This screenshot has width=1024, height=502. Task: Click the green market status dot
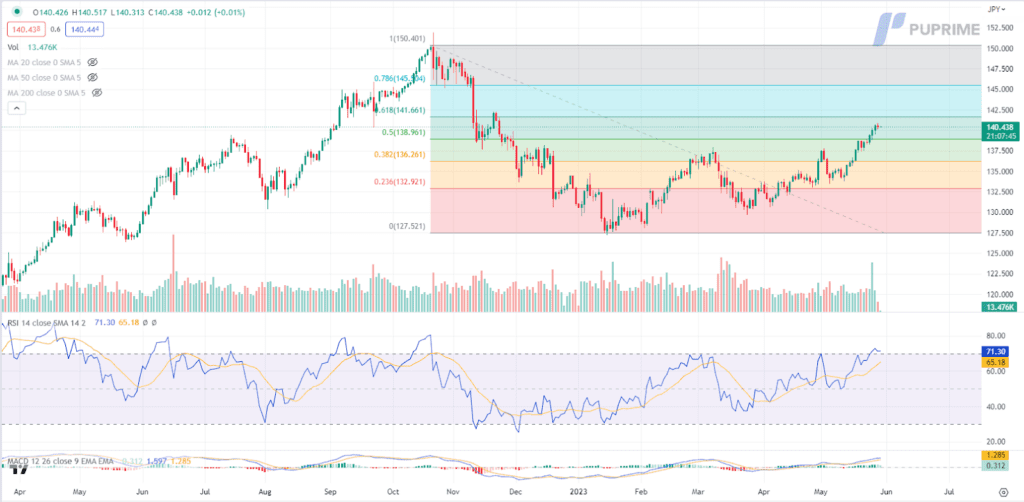pyautogui.click(x=16, y=11)
